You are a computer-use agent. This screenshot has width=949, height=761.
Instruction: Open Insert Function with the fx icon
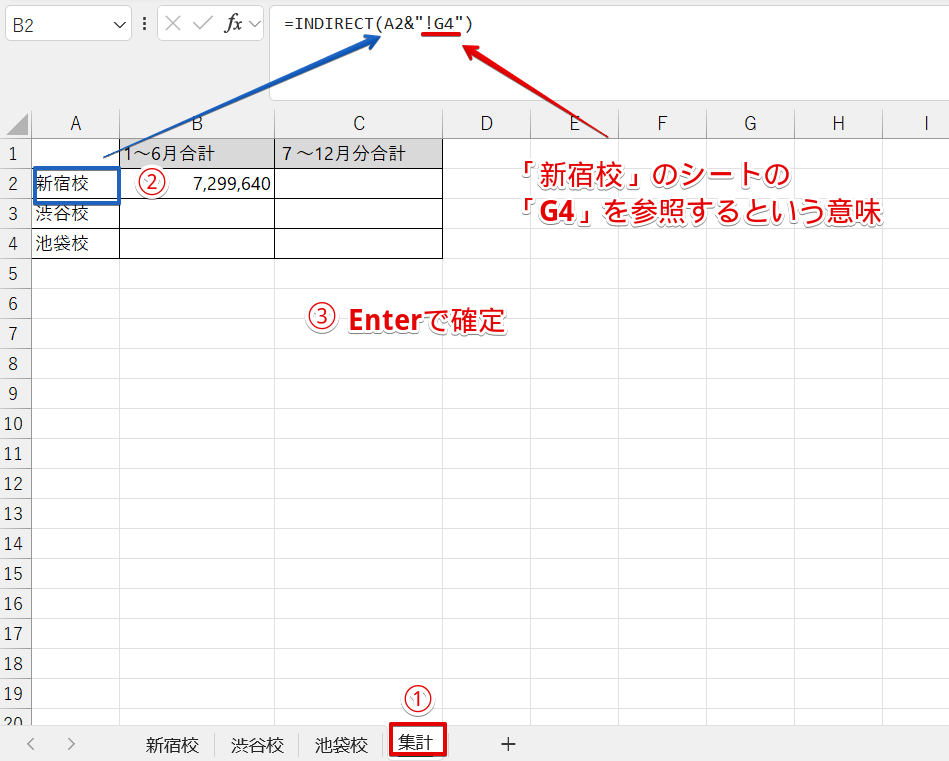pos(233,24)
